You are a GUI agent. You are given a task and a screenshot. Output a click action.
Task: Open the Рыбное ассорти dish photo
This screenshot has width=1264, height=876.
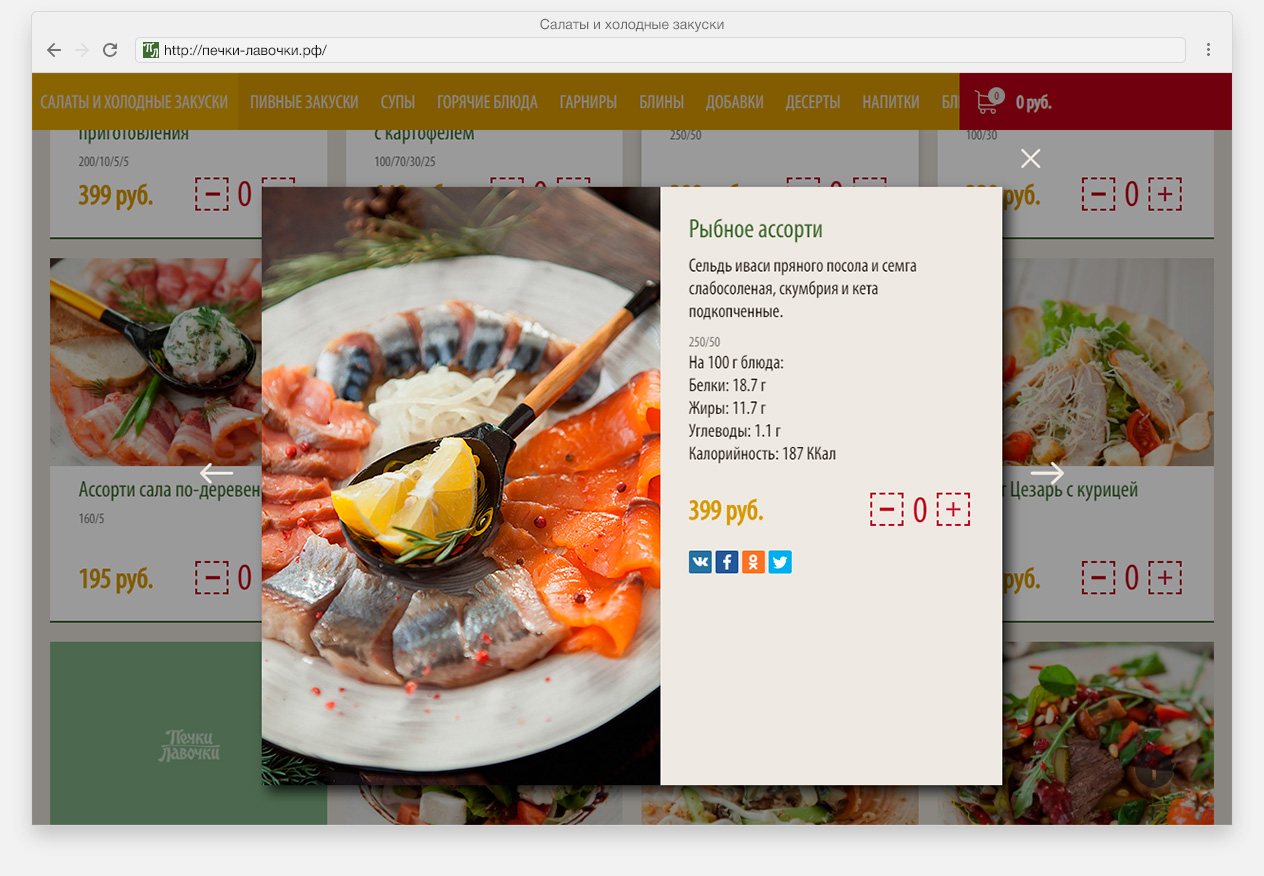click(x=461, y=486)
